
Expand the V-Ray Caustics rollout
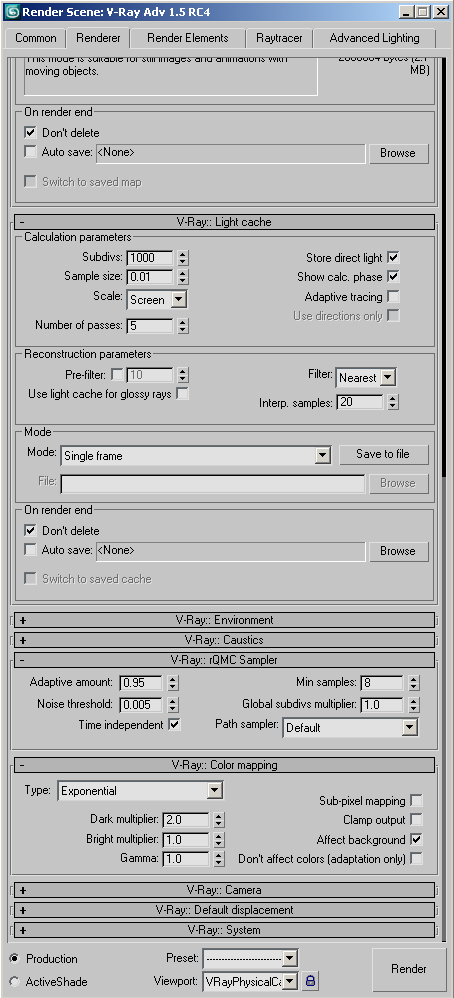click(225, 640)
